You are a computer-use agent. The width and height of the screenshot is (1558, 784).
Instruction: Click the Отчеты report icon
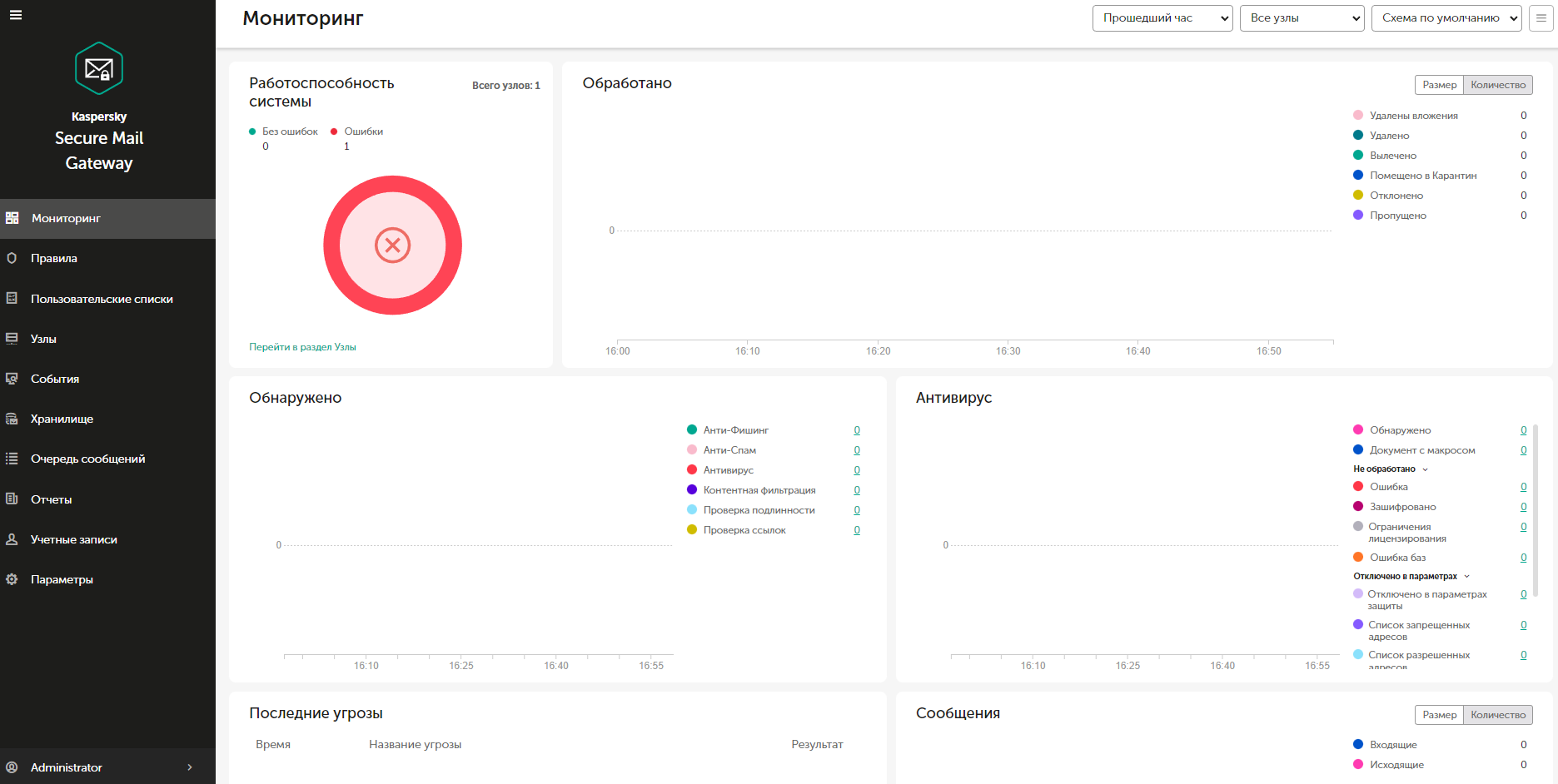coord(12,499)
